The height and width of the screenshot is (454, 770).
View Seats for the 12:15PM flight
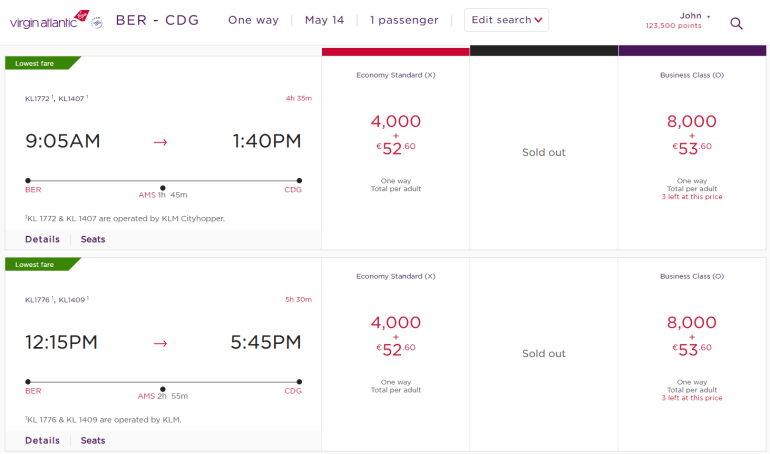(93, 440)
